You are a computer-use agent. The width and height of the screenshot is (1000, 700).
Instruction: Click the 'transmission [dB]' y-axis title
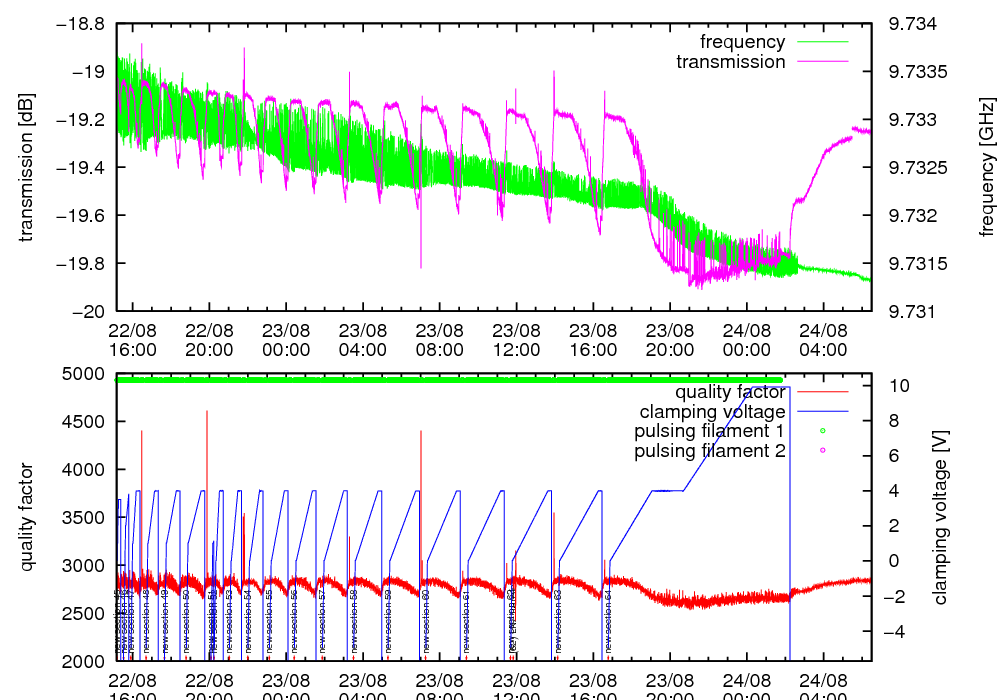pos(27,167)
